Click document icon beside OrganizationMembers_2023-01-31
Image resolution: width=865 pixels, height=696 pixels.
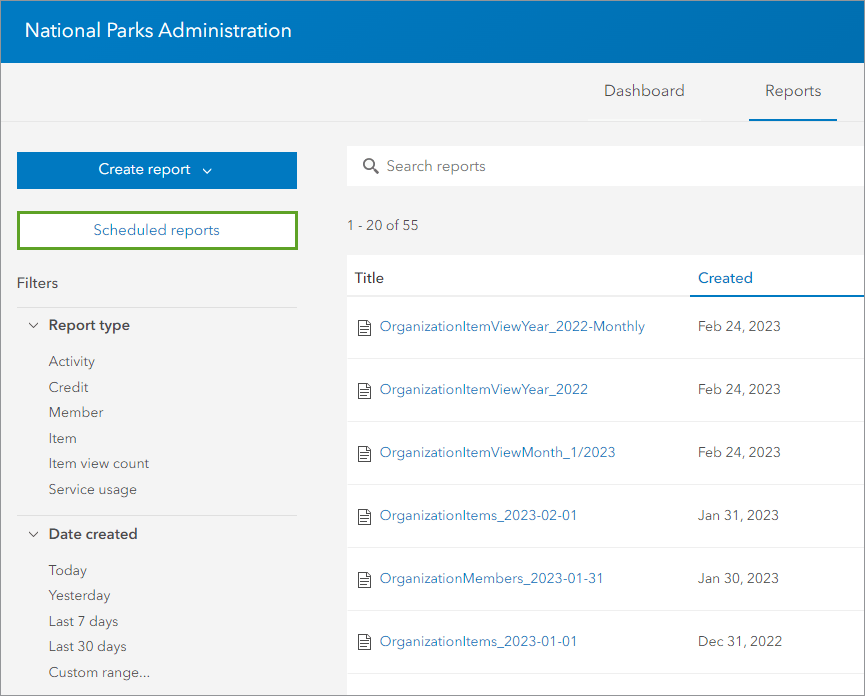(x=365, y=579)
